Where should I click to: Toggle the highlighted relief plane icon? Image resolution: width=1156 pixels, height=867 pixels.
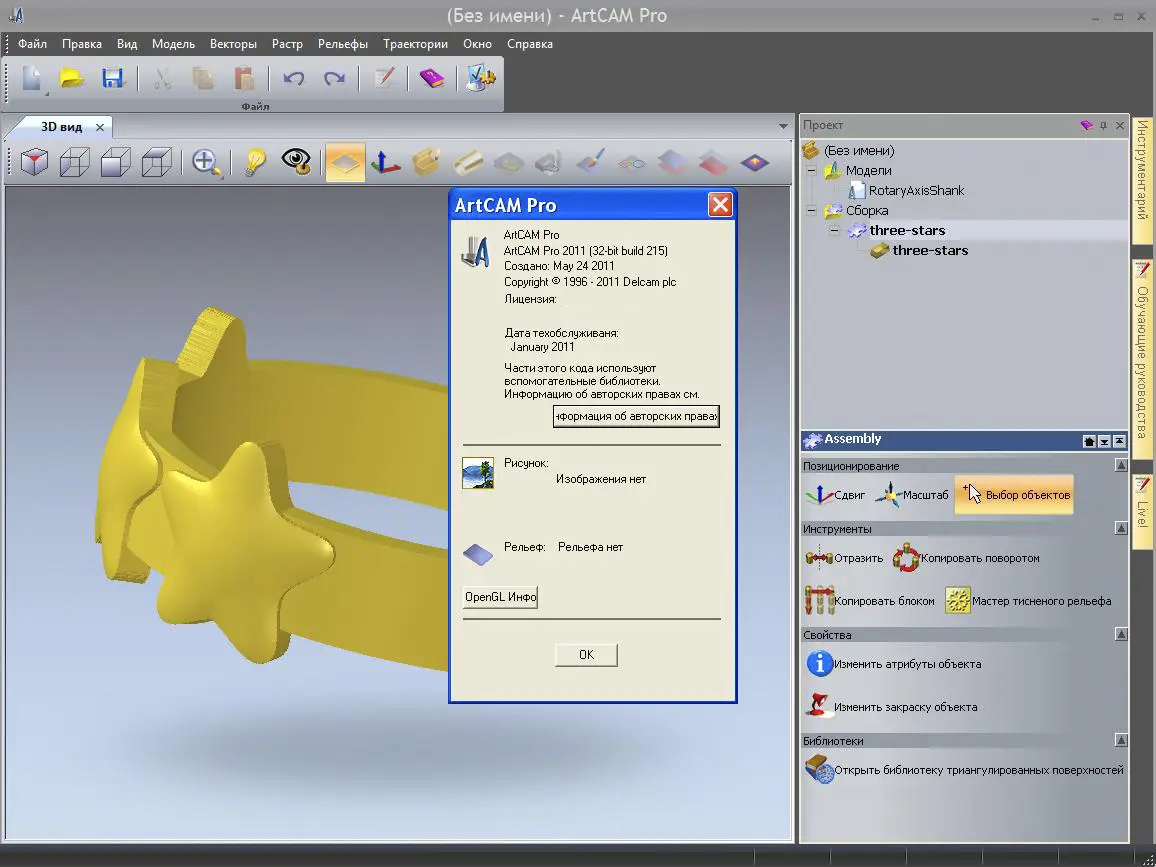pyautogui.click(x=345, y=162)
